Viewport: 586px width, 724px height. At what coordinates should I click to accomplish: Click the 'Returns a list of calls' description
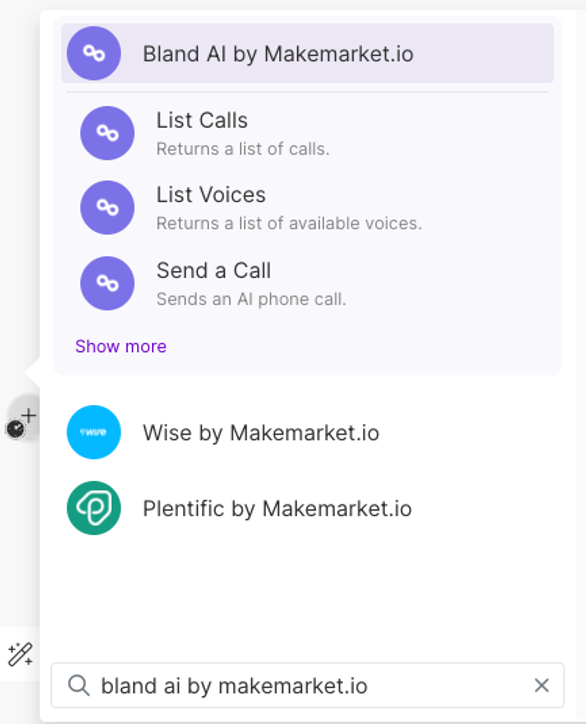tap(243, 149)
